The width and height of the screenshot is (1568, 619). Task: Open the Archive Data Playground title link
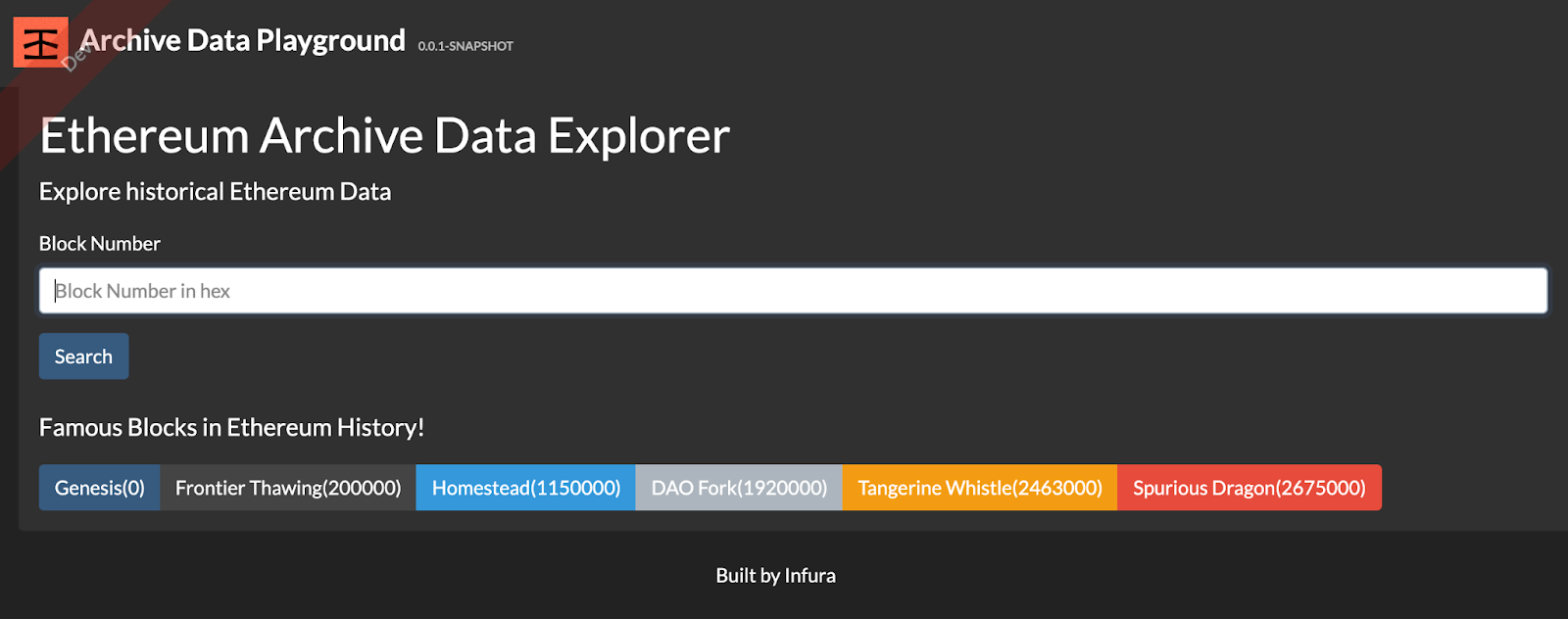click(x=243, y=40)
